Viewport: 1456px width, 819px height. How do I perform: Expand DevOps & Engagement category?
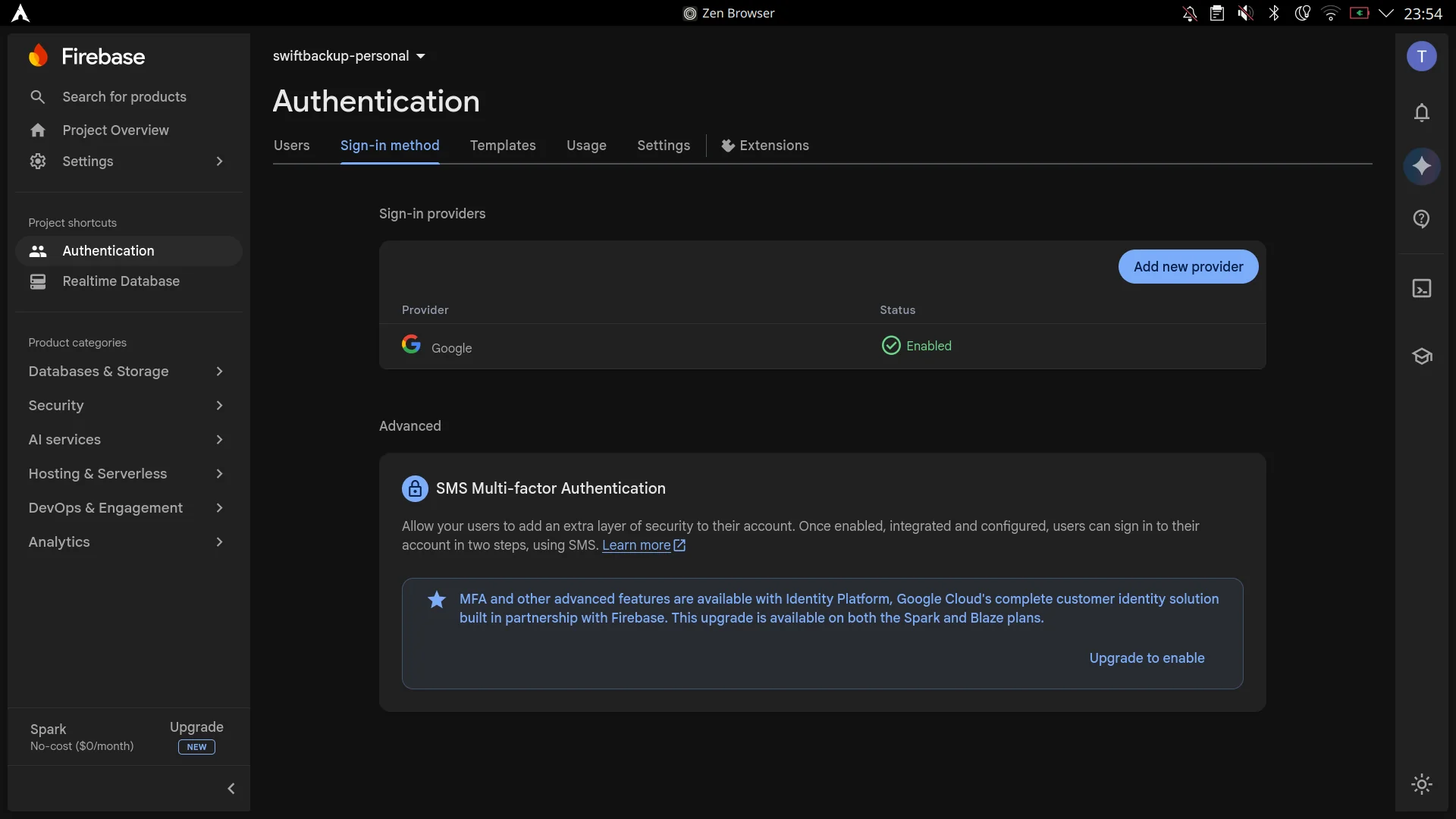[219, 508]
